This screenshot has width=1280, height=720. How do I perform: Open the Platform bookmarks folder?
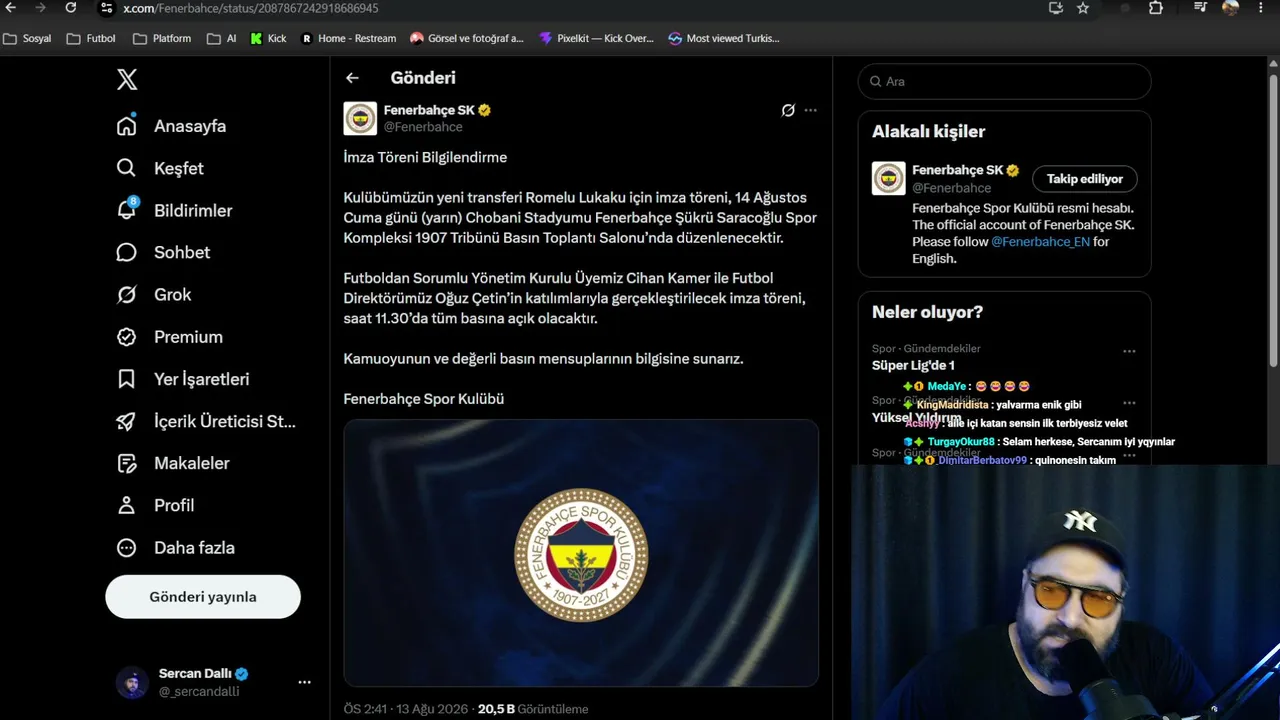click(x=162, y=38)
